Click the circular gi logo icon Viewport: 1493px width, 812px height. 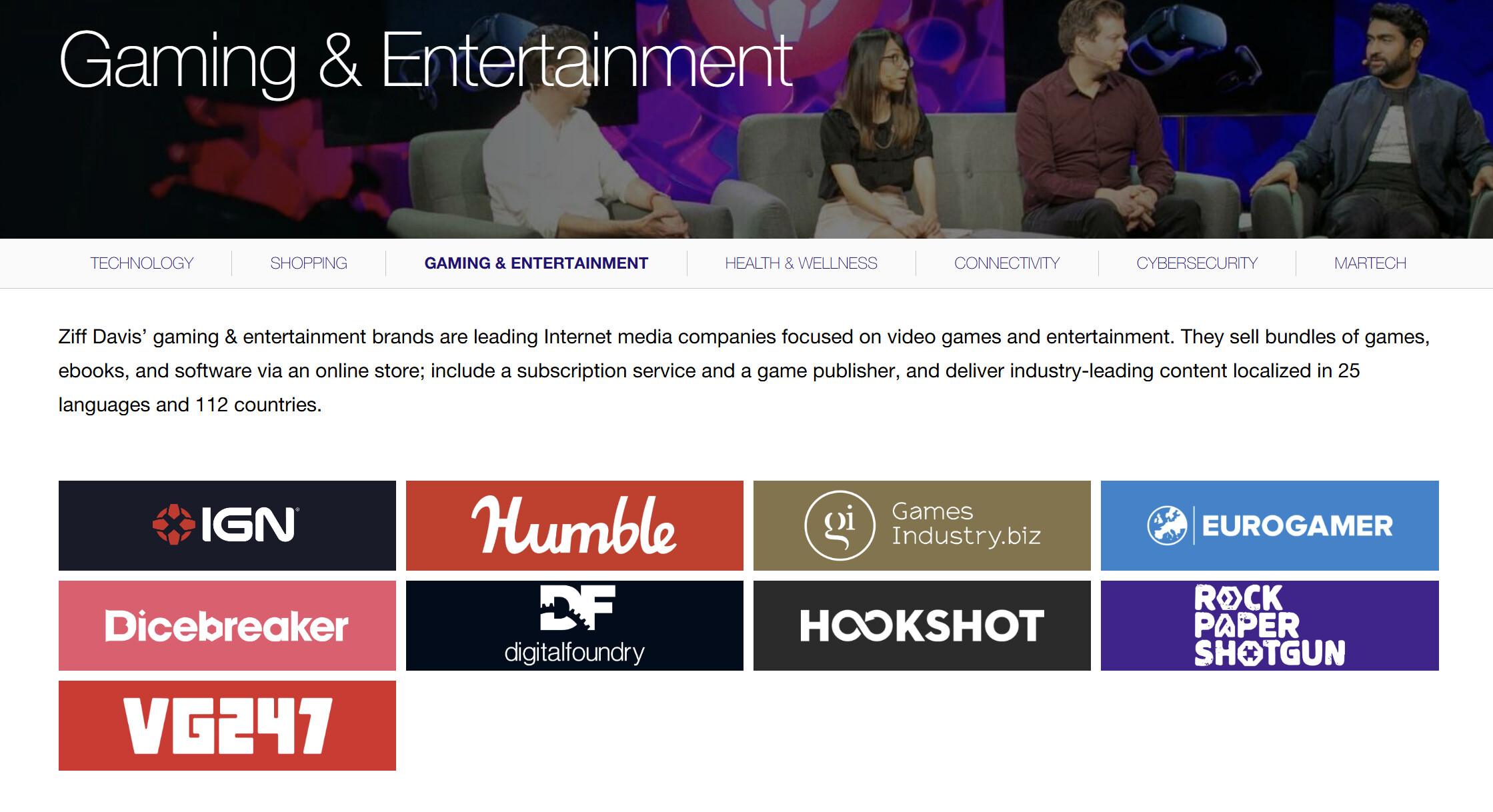click(x=840, y=525)
